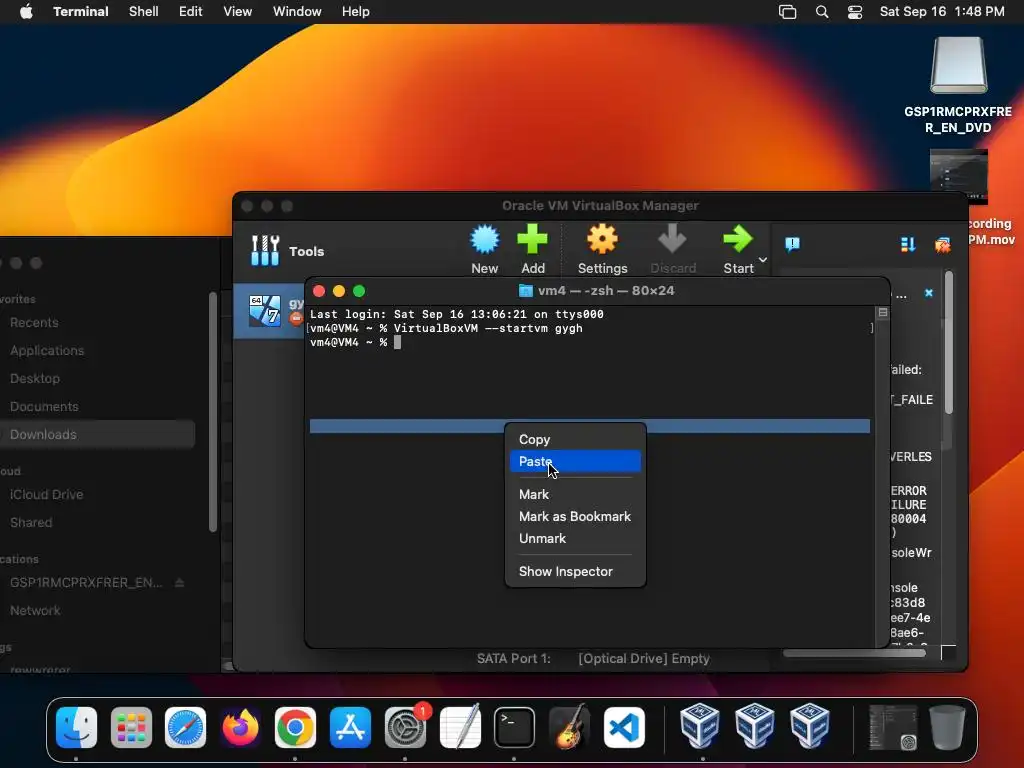Image resolution: width=1024 pixels, height=768 pixels.
Task: Open App Store from the Dock
Action: (350, 727)
